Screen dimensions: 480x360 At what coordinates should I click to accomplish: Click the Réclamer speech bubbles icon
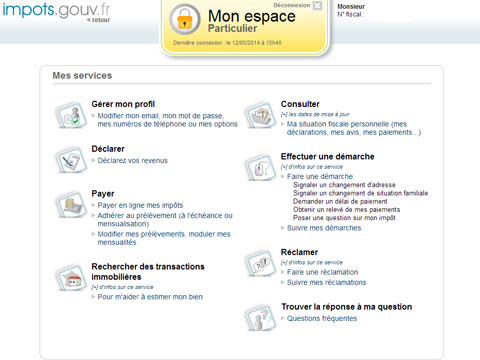tap(261, 263)
